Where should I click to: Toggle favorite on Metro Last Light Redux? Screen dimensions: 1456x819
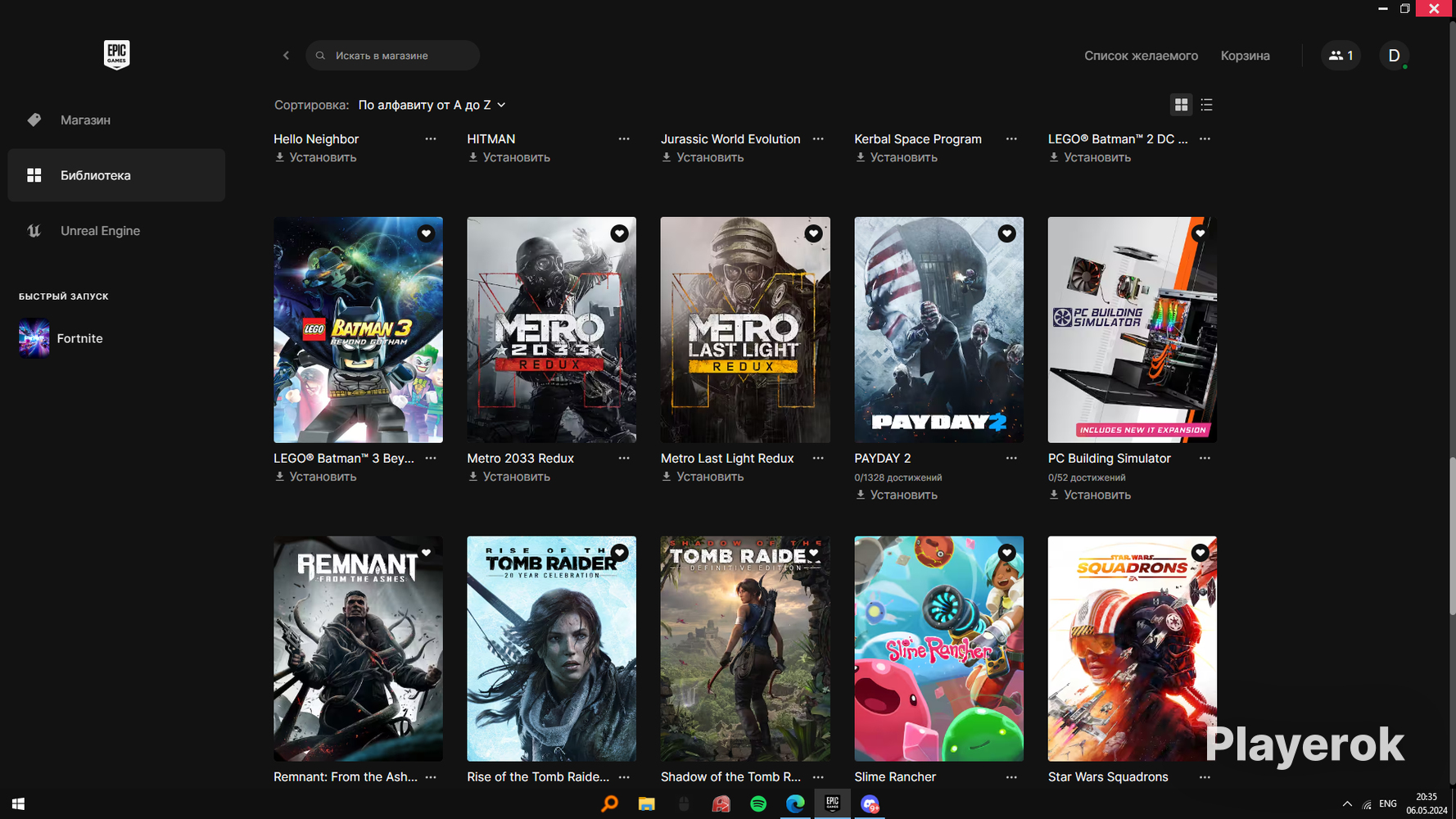pyautogui.click(x=813, y=233)
